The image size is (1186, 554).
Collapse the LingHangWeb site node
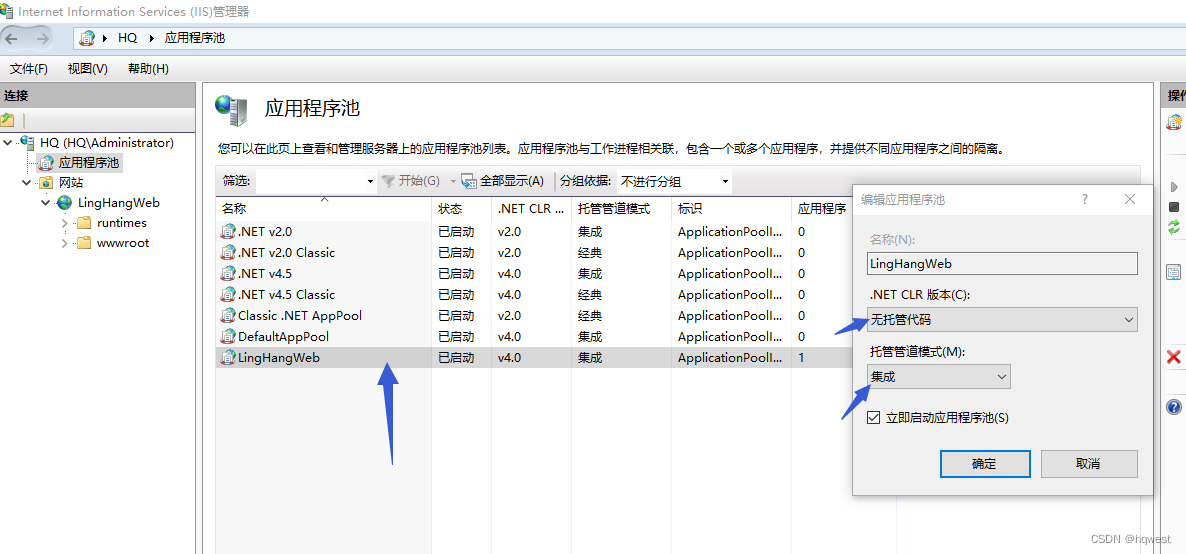click(45, 203)
